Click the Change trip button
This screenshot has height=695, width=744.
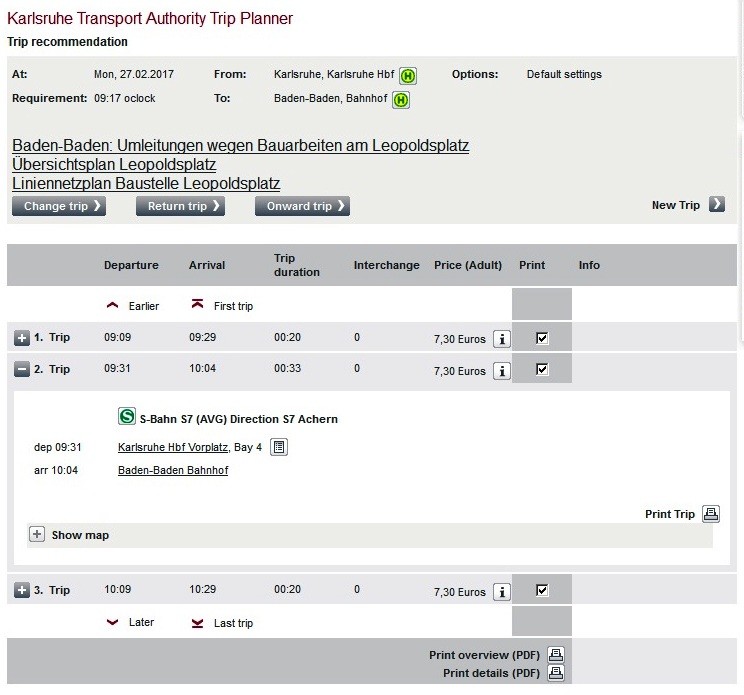click(x=59, y=206)
